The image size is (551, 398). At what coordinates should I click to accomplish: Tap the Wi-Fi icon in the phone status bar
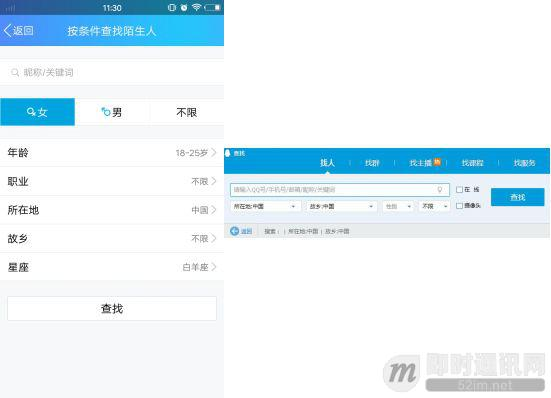tap(196, 7)
